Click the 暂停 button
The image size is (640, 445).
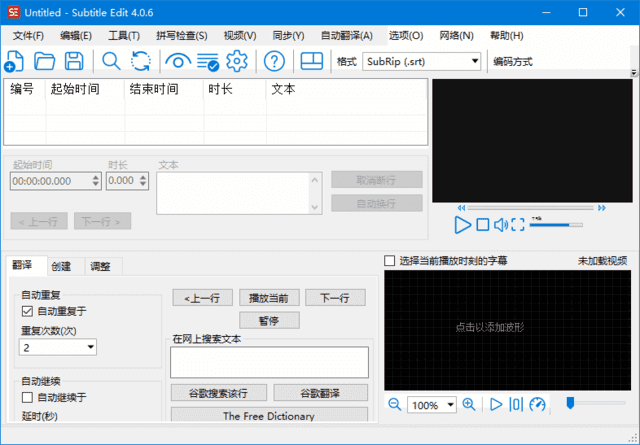point(269,320)
